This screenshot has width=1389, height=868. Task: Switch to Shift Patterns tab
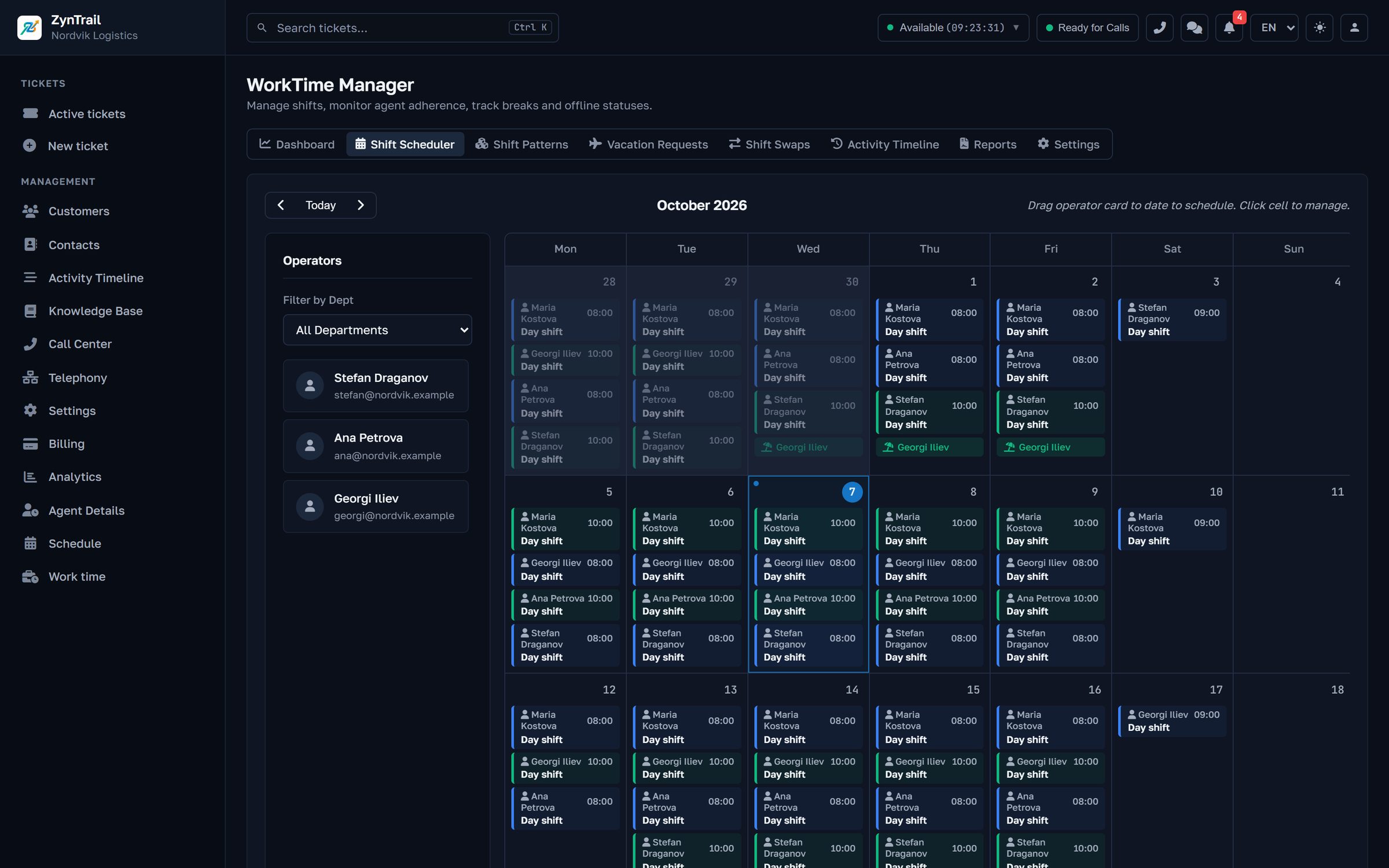pos(522,144)
